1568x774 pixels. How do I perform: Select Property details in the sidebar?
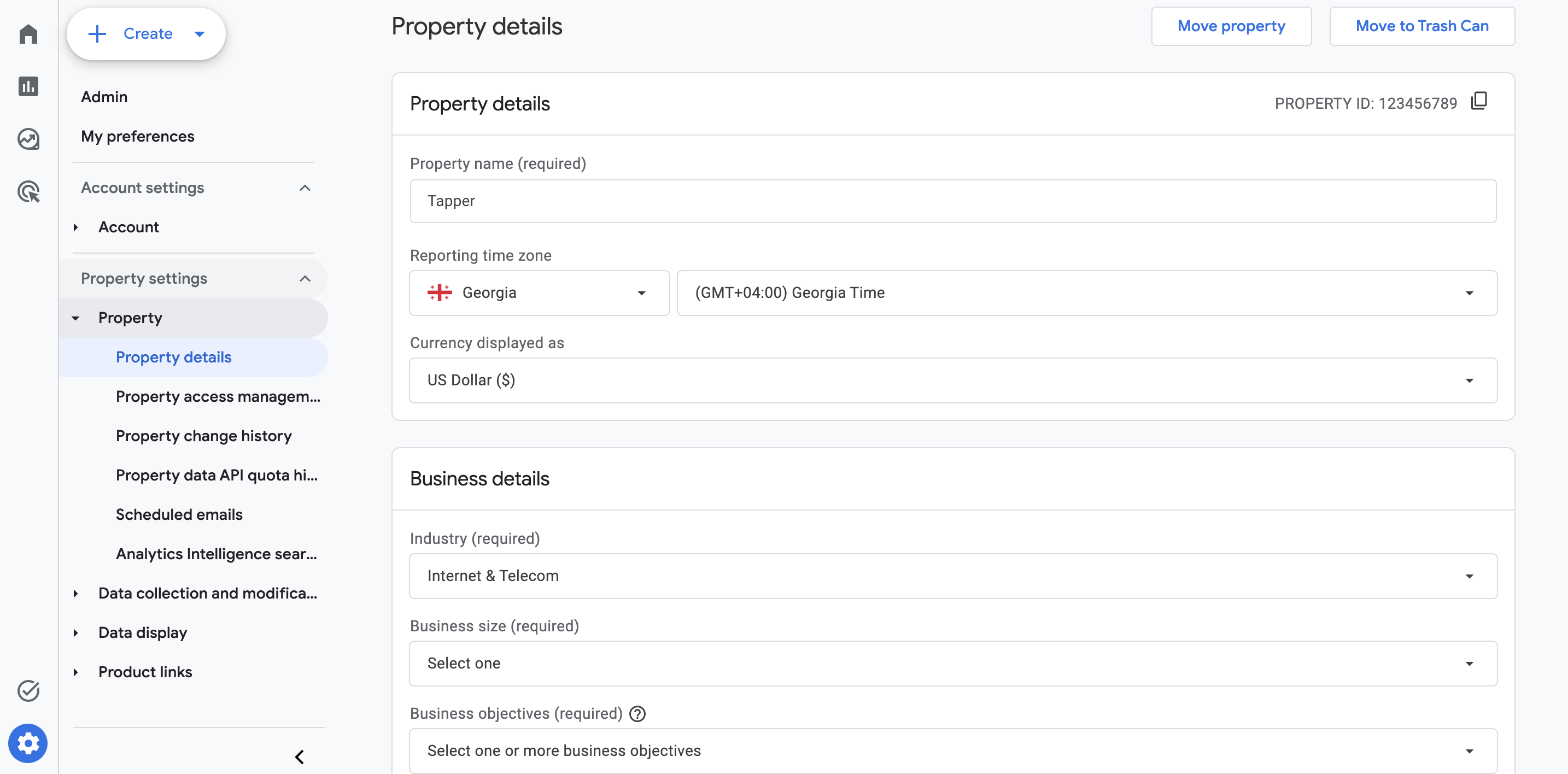click(173, 357)
